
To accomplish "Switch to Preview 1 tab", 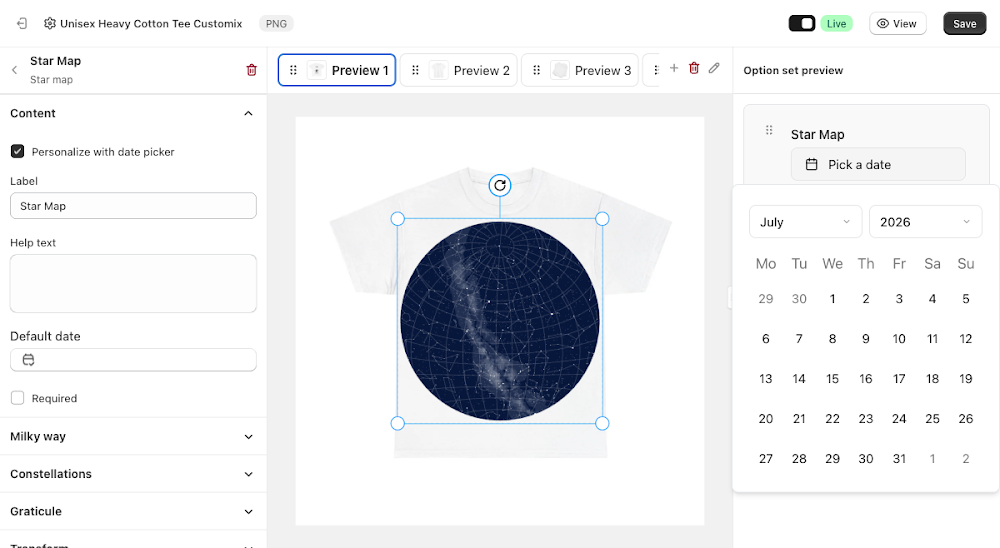I will coord(337,70).
